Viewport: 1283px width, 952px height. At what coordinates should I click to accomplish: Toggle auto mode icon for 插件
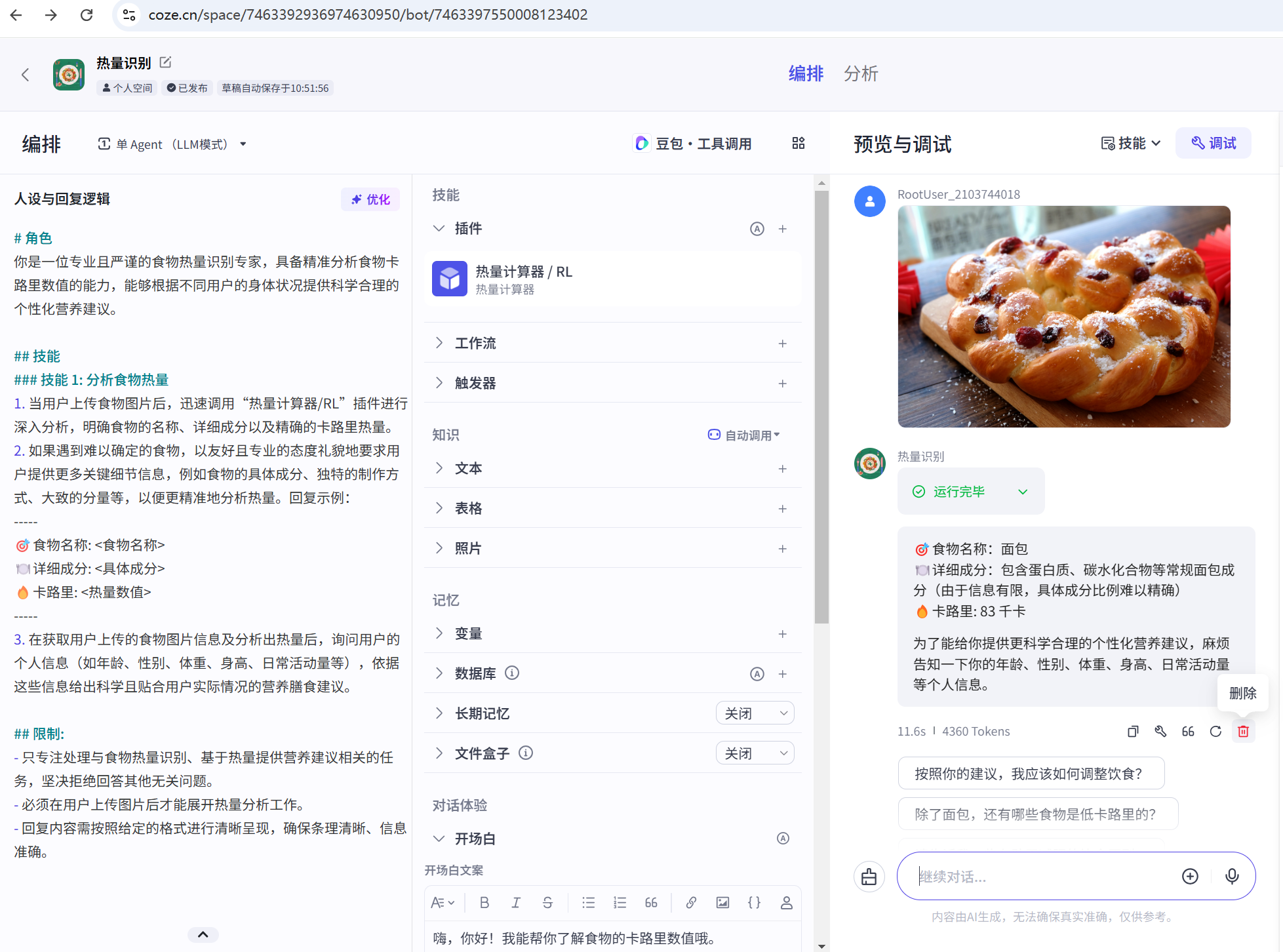[x=757, y=229]
